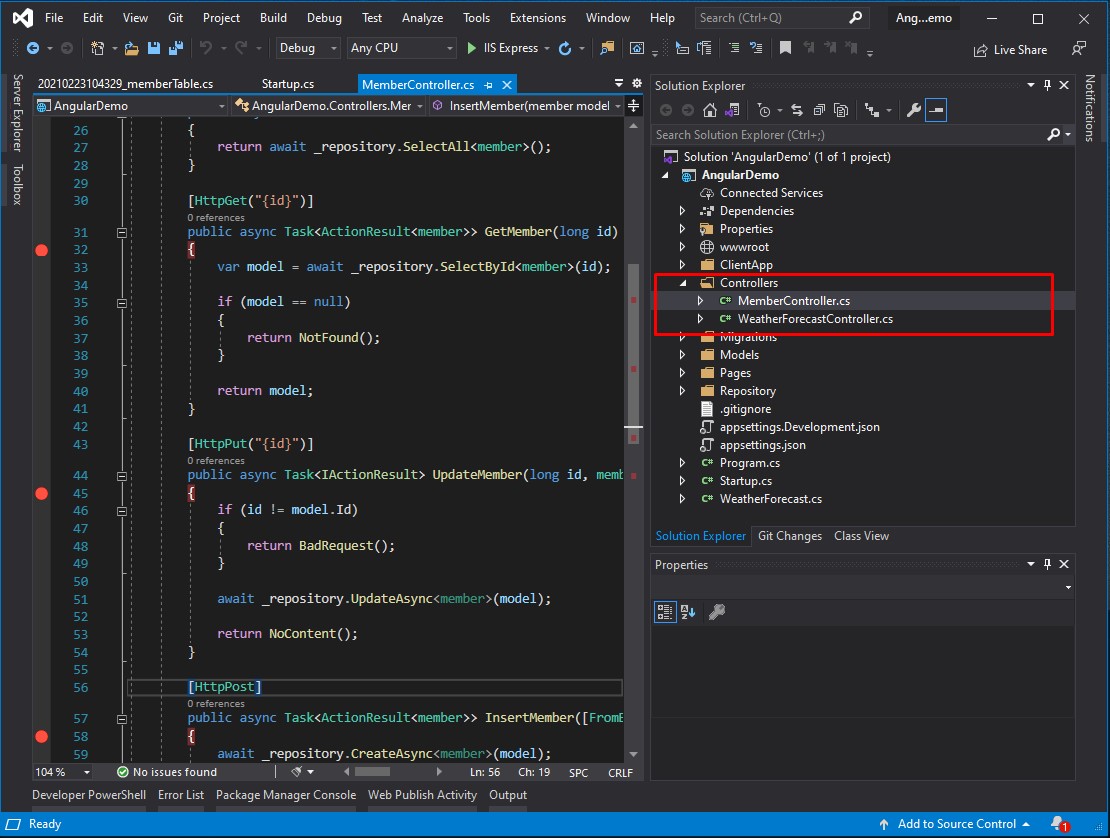Click the Alphabetical sort icon in Properties
Image resolution: width=1110 pixels, height=838 pixels.
688,612
